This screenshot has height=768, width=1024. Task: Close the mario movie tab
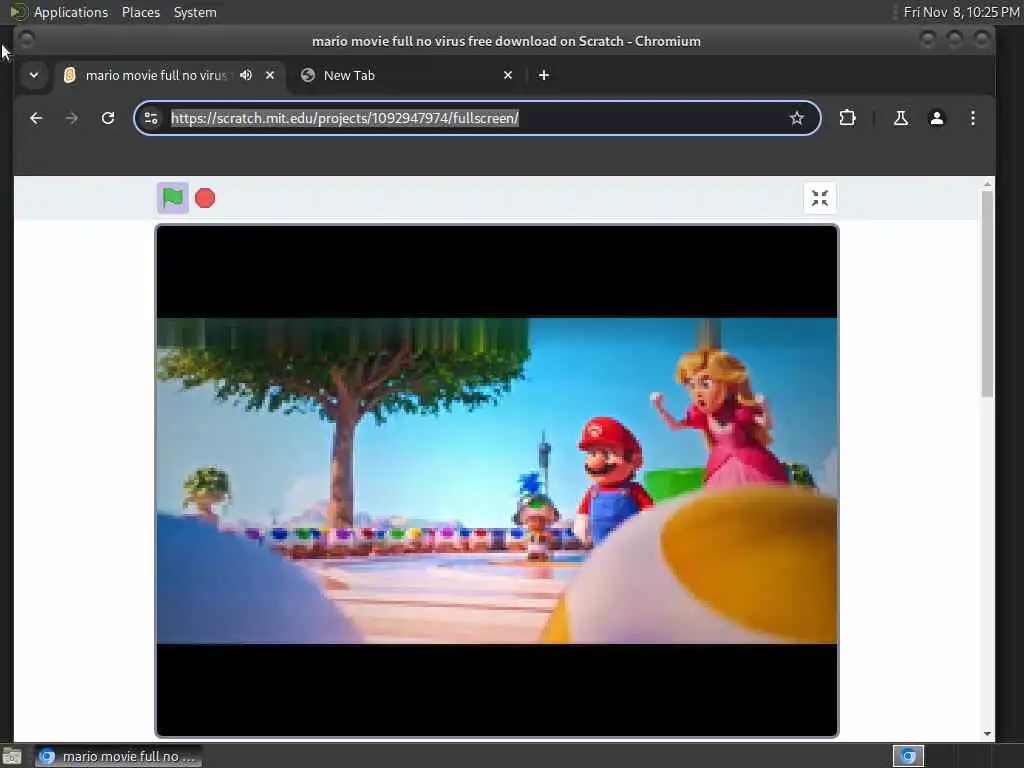(x=270, y=75)
